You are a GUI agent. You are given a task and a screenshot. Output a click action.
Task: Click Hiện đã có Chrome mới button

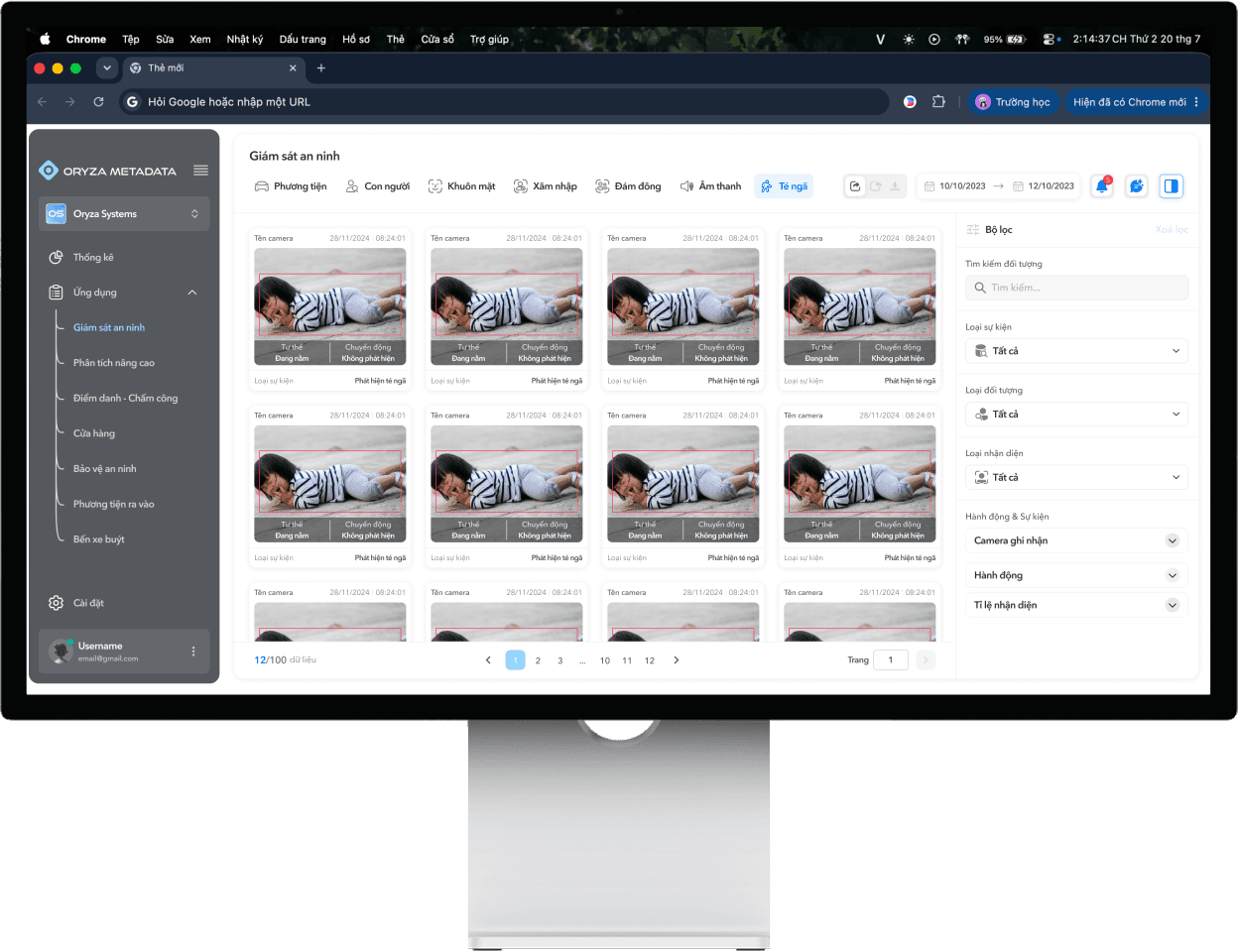point(1135,102)
